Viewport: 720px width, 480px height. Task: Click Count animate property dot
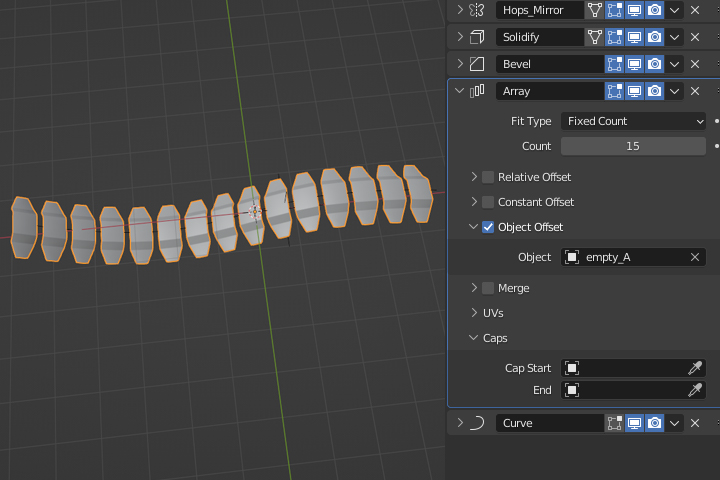[716, 146]
